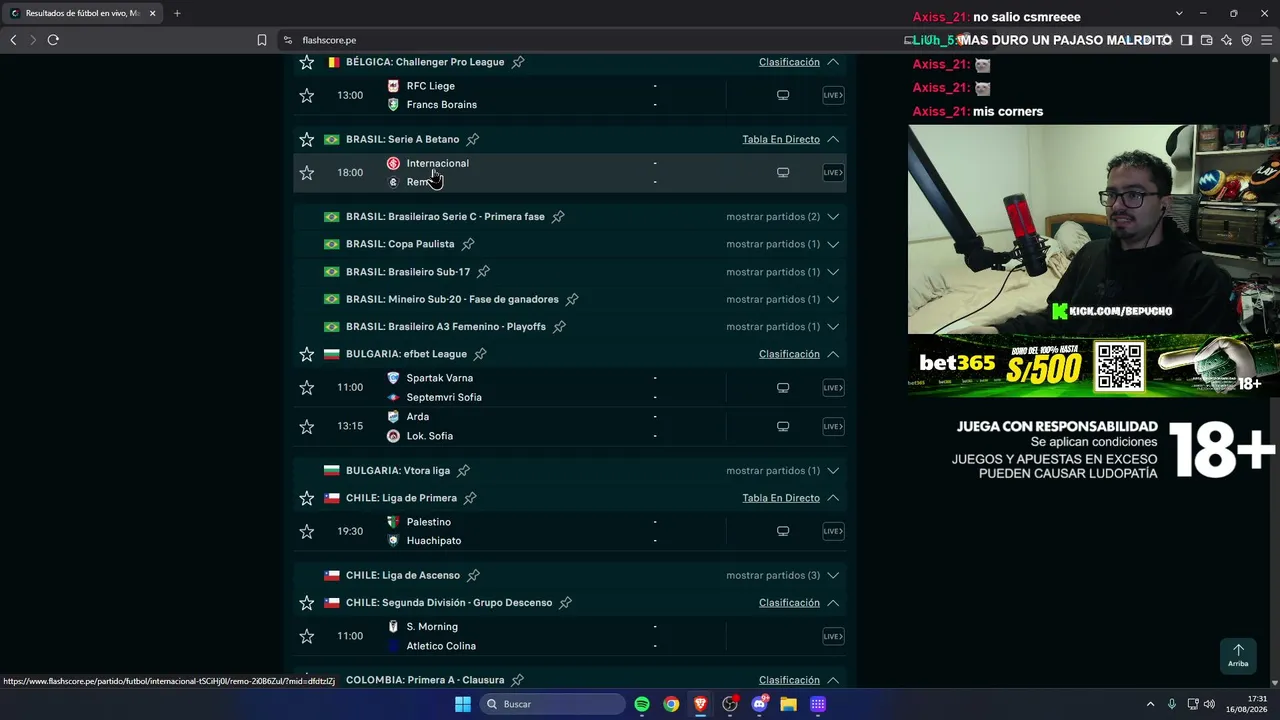
Task: Bookmark the current page
Action: click(262, 40)
